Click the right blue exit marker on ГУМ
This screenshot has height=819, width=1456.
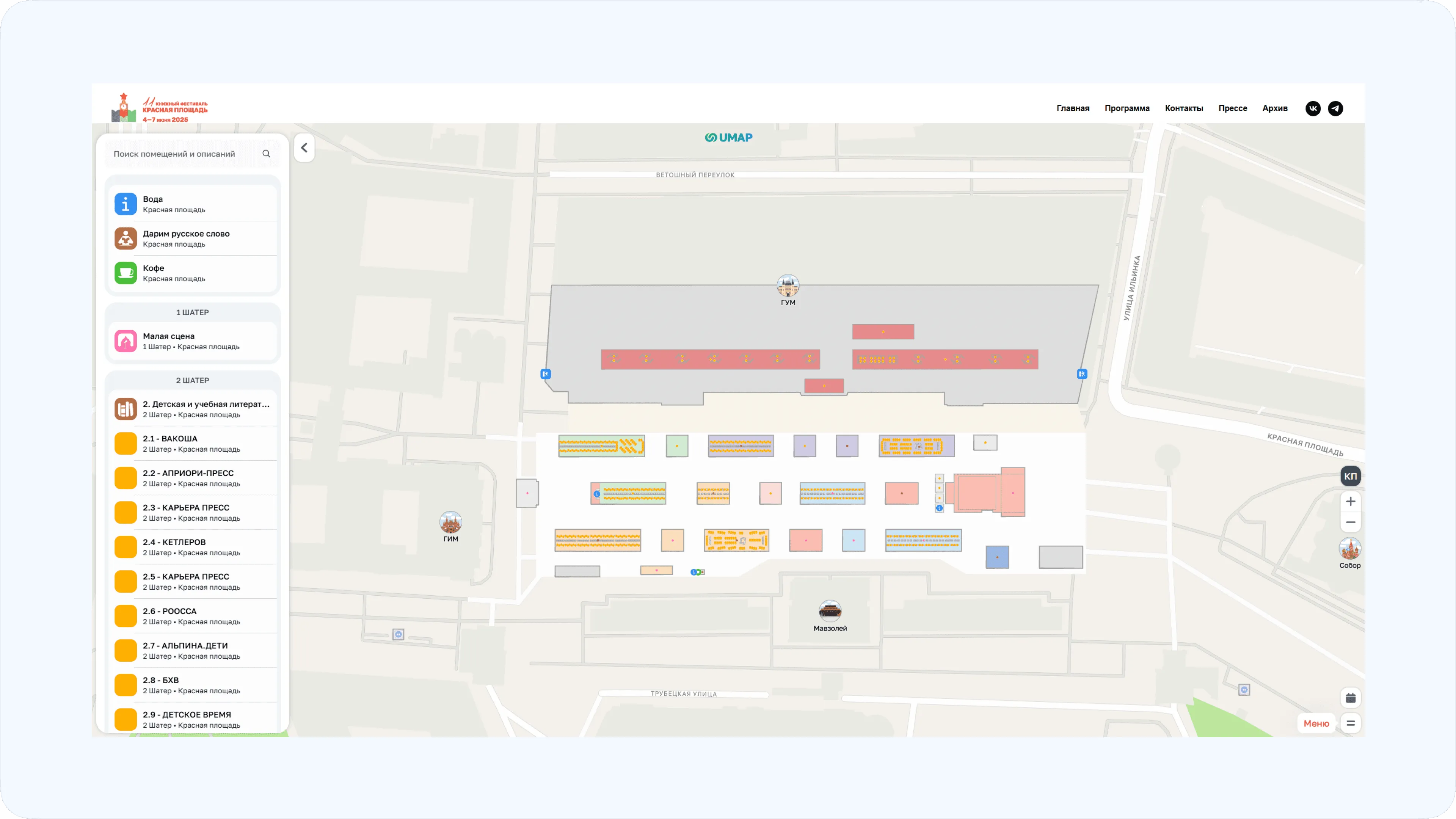tap(1082, 374)
